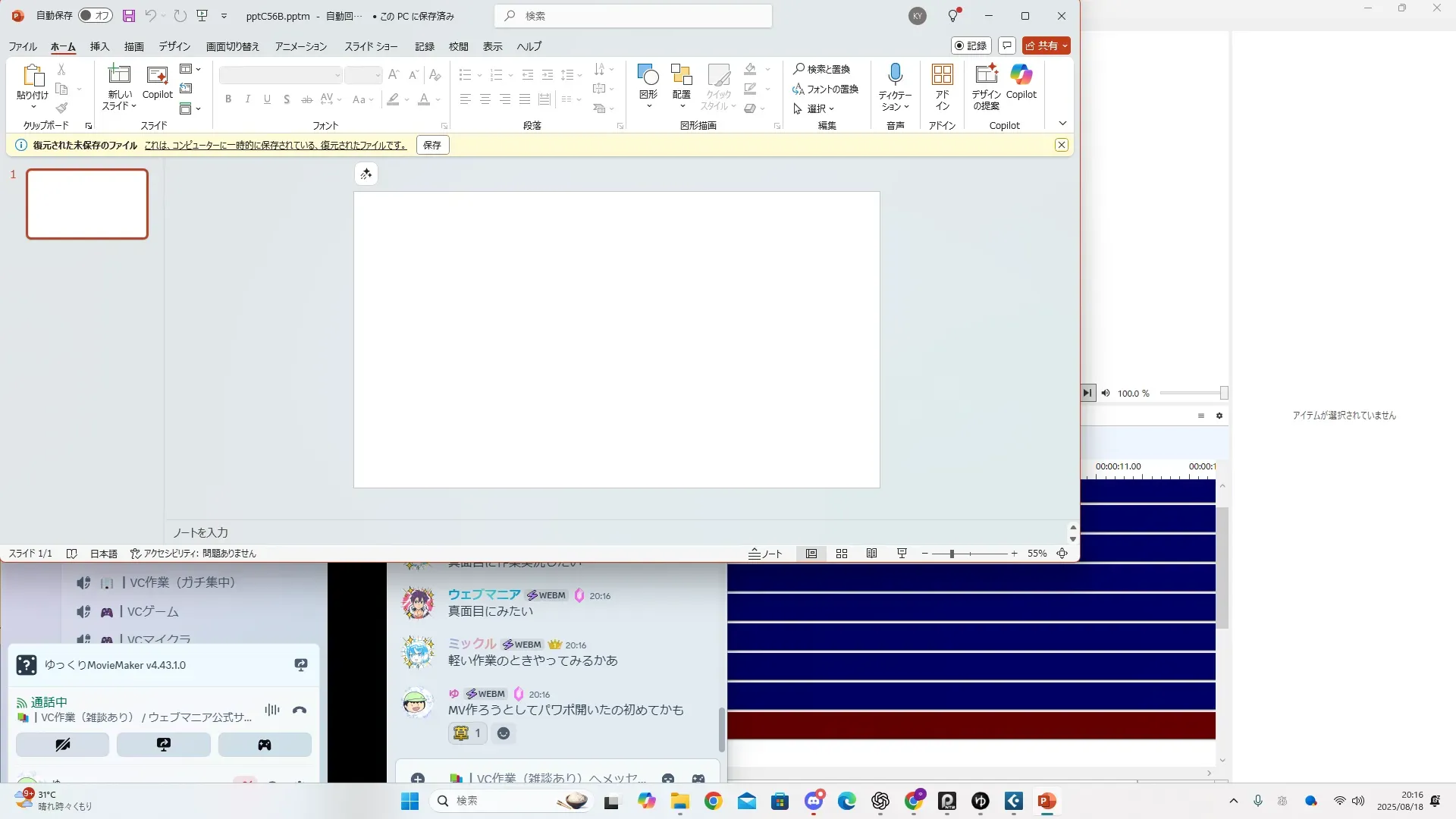Toggle bold formatting
Screen dimensions: 1456x819
tap(227, 99)
